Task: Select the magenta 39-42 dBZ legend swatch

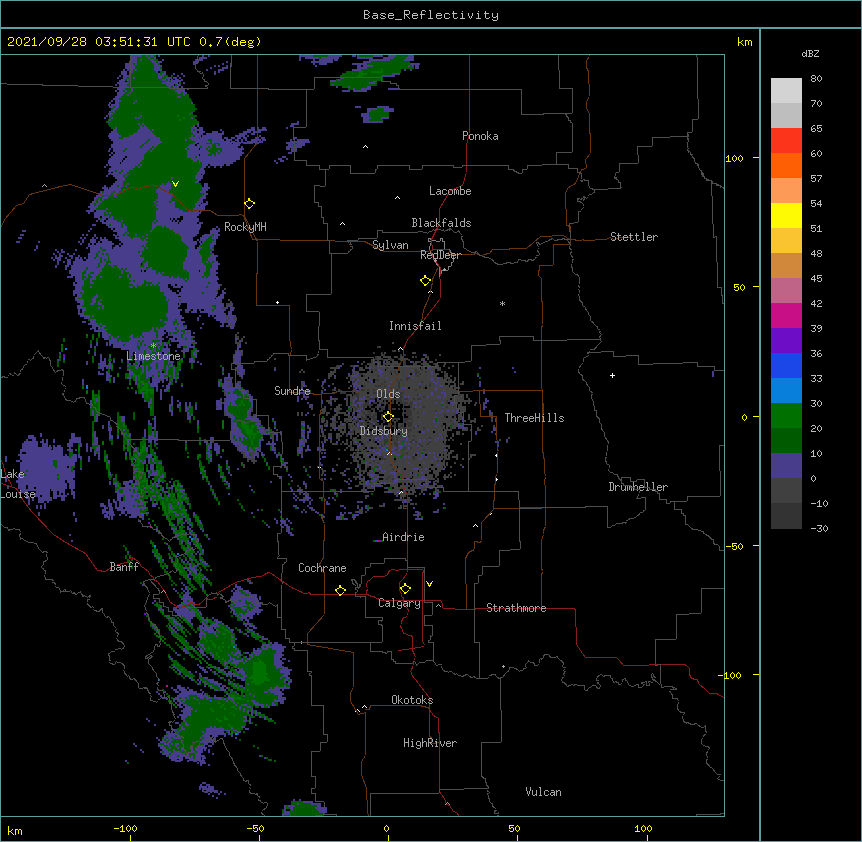Action: tap(786, 315)
